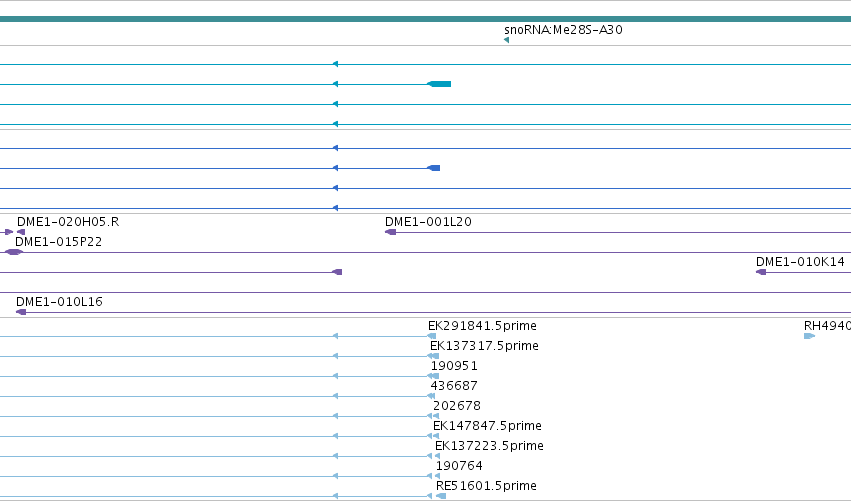The image size is (851, 501).
Task: Click the DME1-015P22 purple glyph
Action: click(14, 252)
